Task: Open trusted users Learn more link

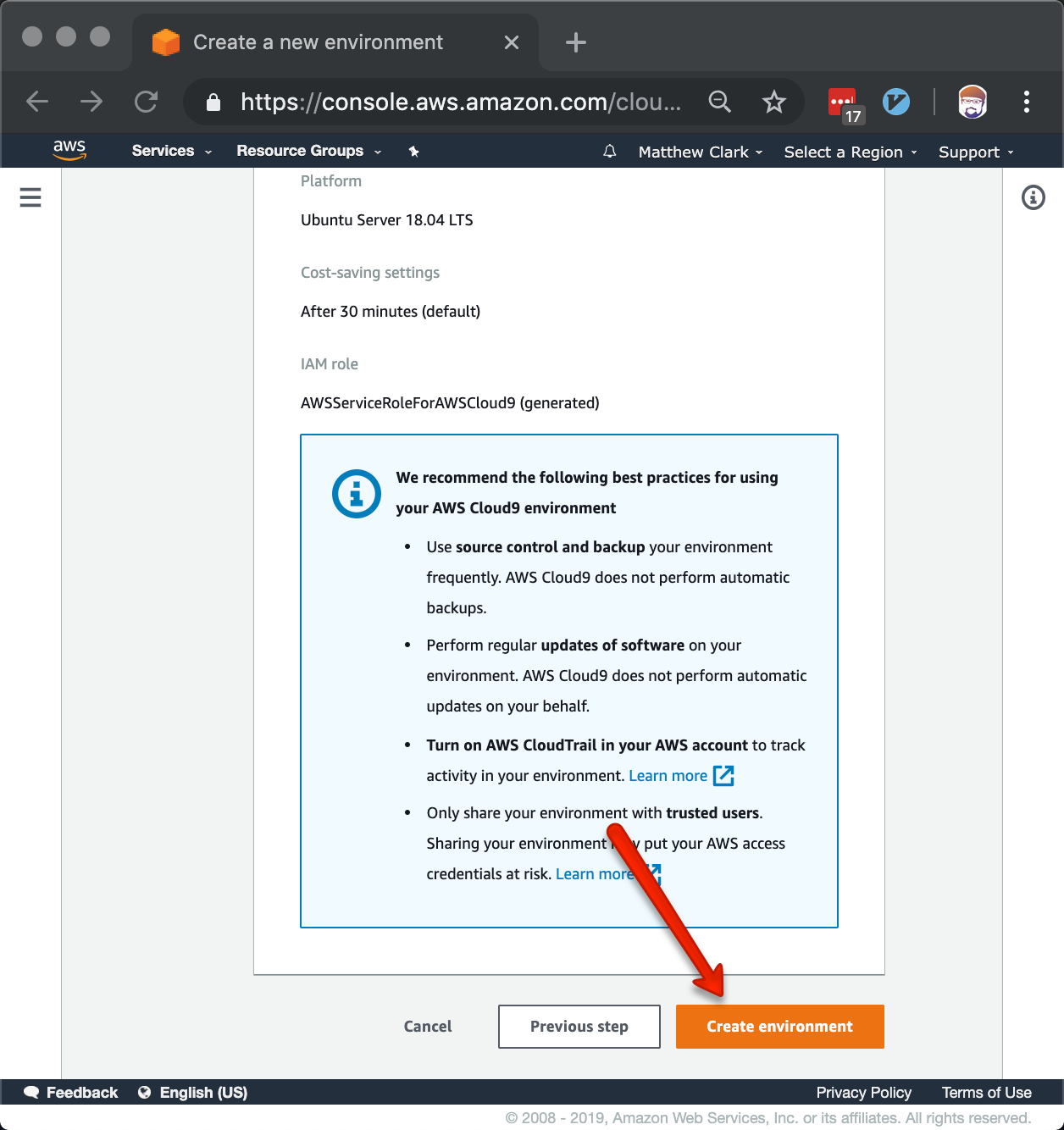Action: tap(595, 874)
